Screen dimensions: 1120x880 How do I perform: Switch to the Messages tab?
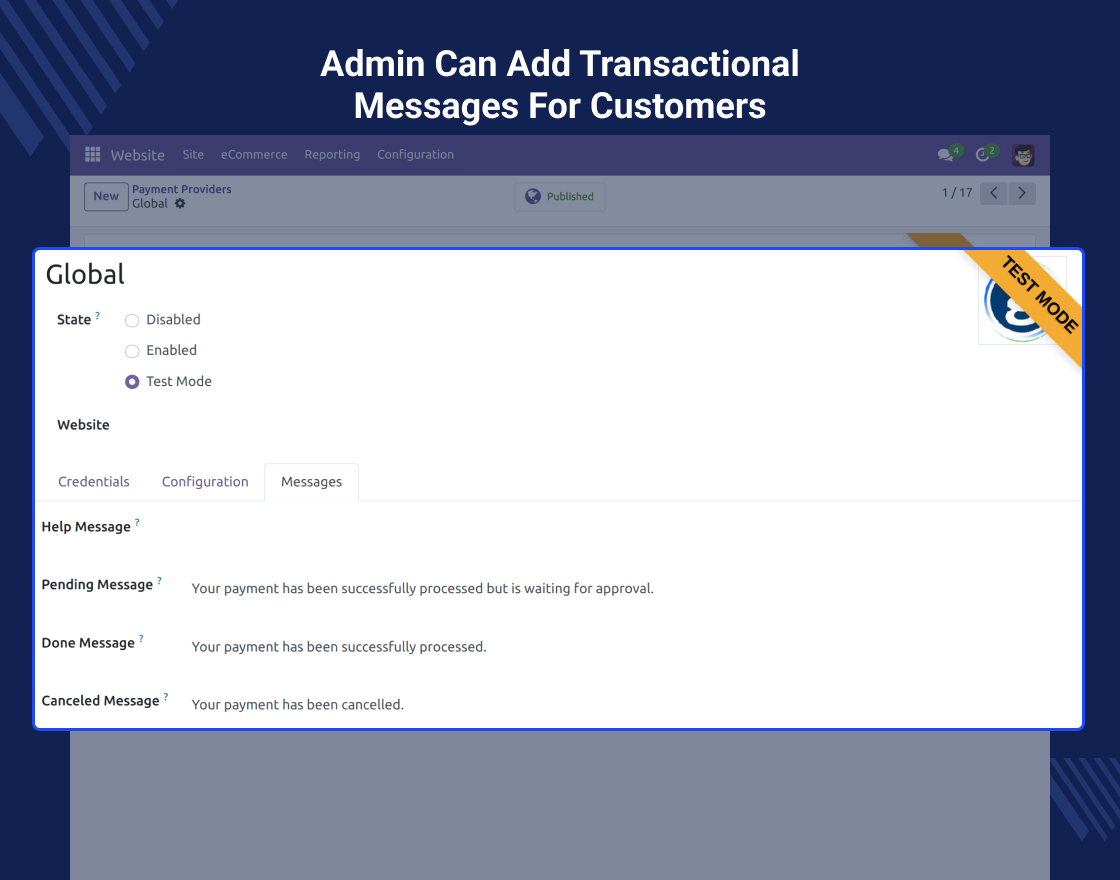(x=311, y=482)
